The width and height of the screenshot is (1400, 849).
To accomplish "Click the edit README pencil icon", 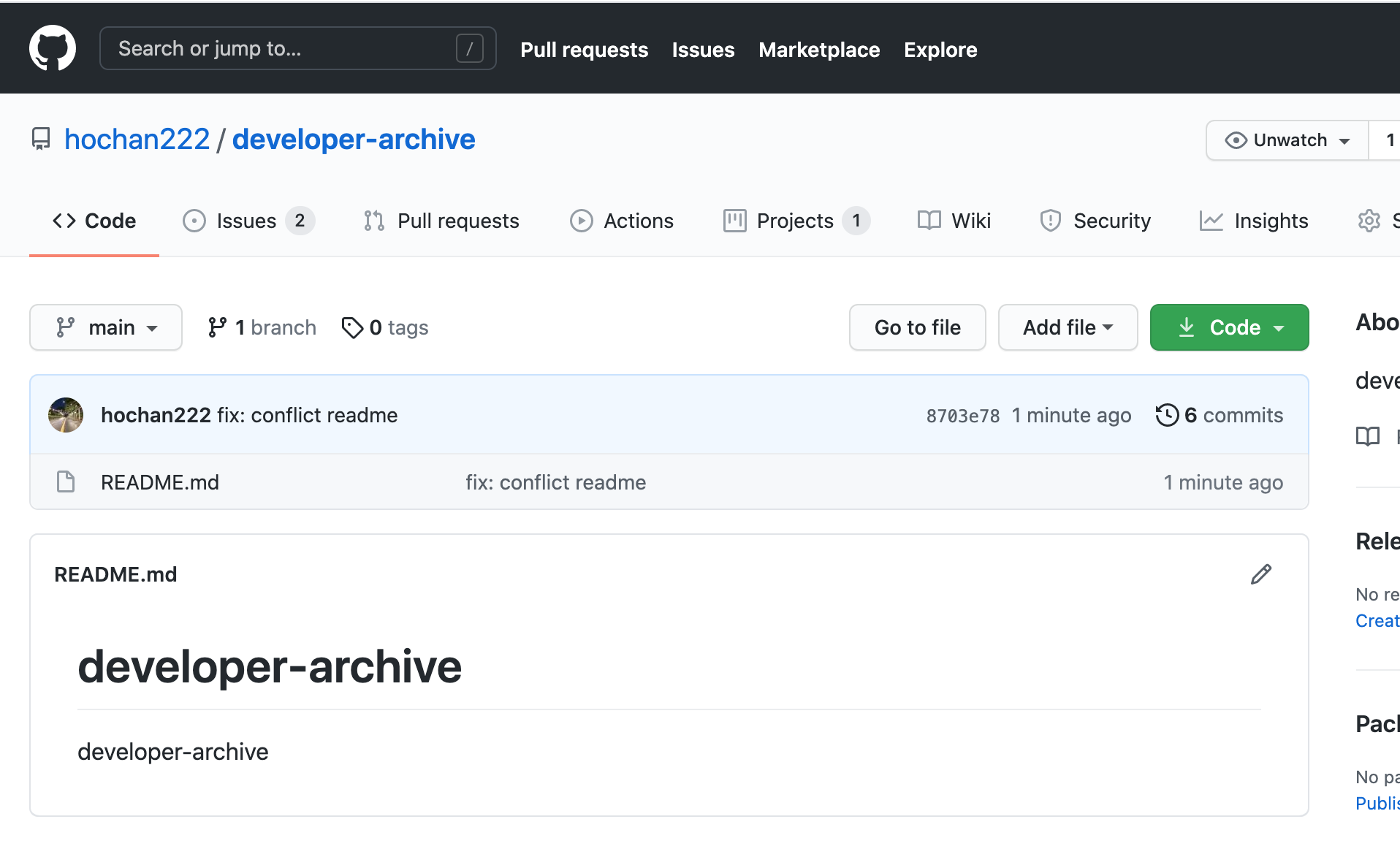I will coord(1260,574).
